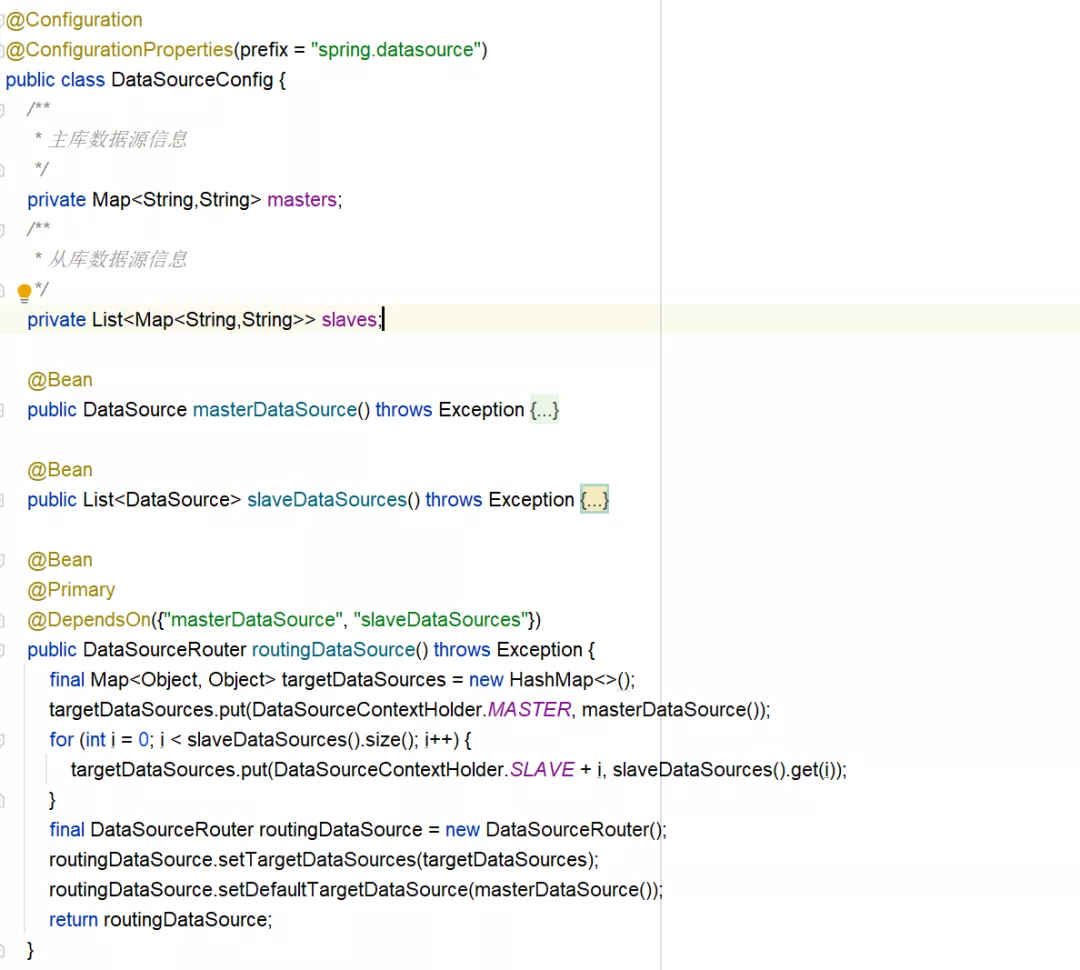Image resolution: width=1080 pixels, height=970 pixels.
Task: Collapse routingDataSource method using its gutter fold marker
Action: pyautogui.click(x=3, y=650)
